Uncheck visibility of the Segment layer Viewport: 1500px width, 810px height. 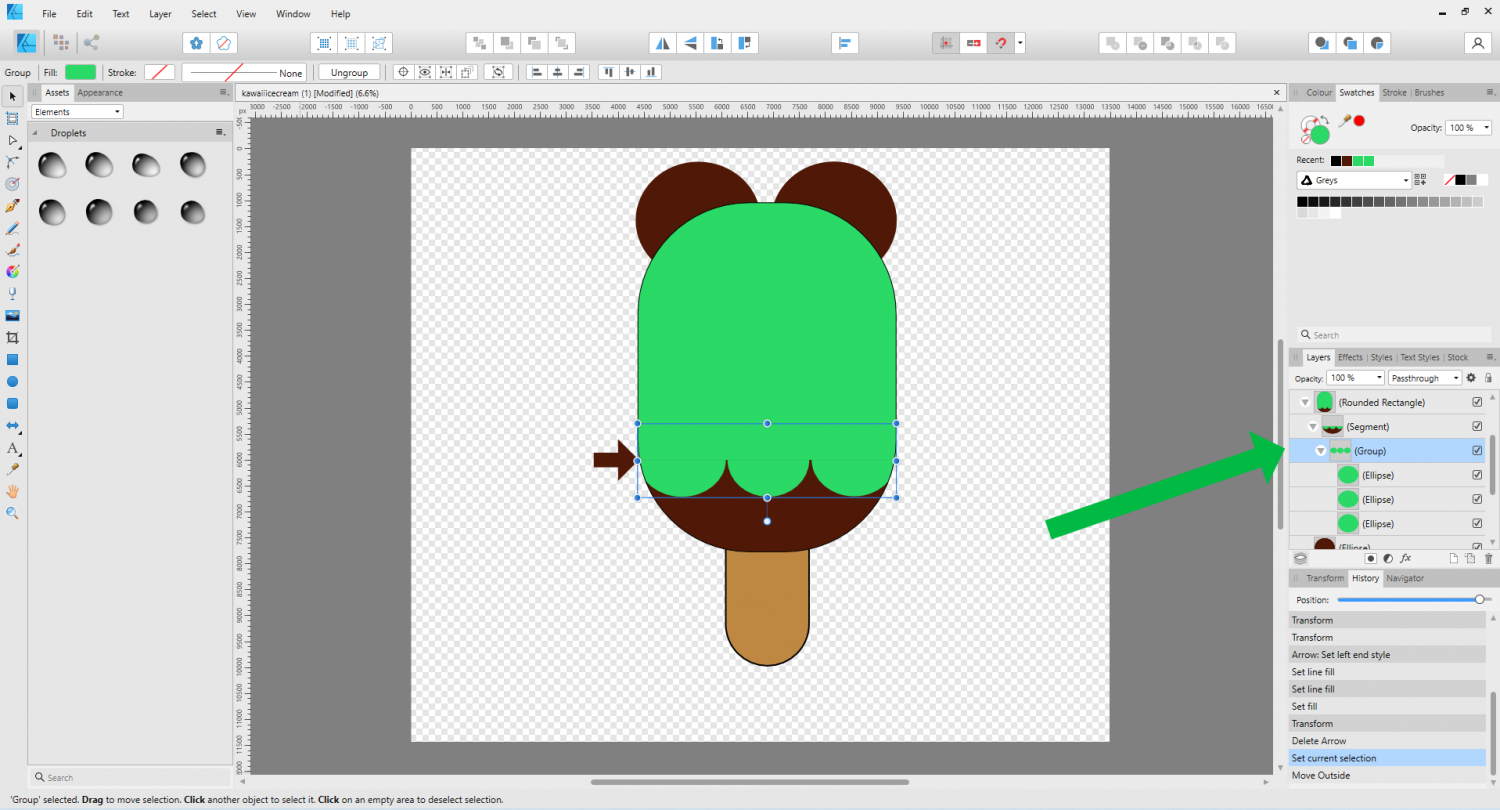pos(1477,426)
